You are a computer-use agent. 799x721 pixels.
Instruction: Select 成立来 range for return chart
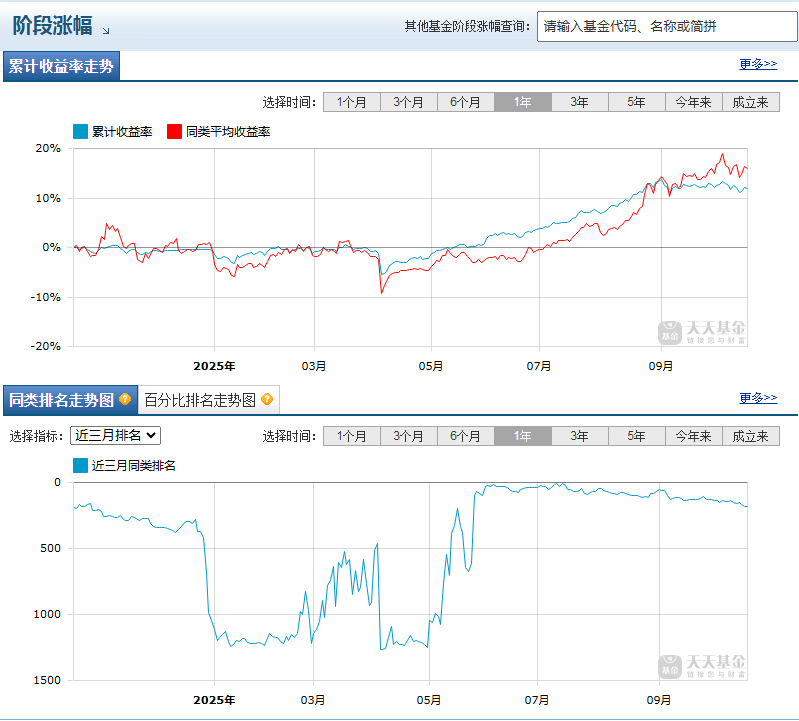tap(751, 102)
